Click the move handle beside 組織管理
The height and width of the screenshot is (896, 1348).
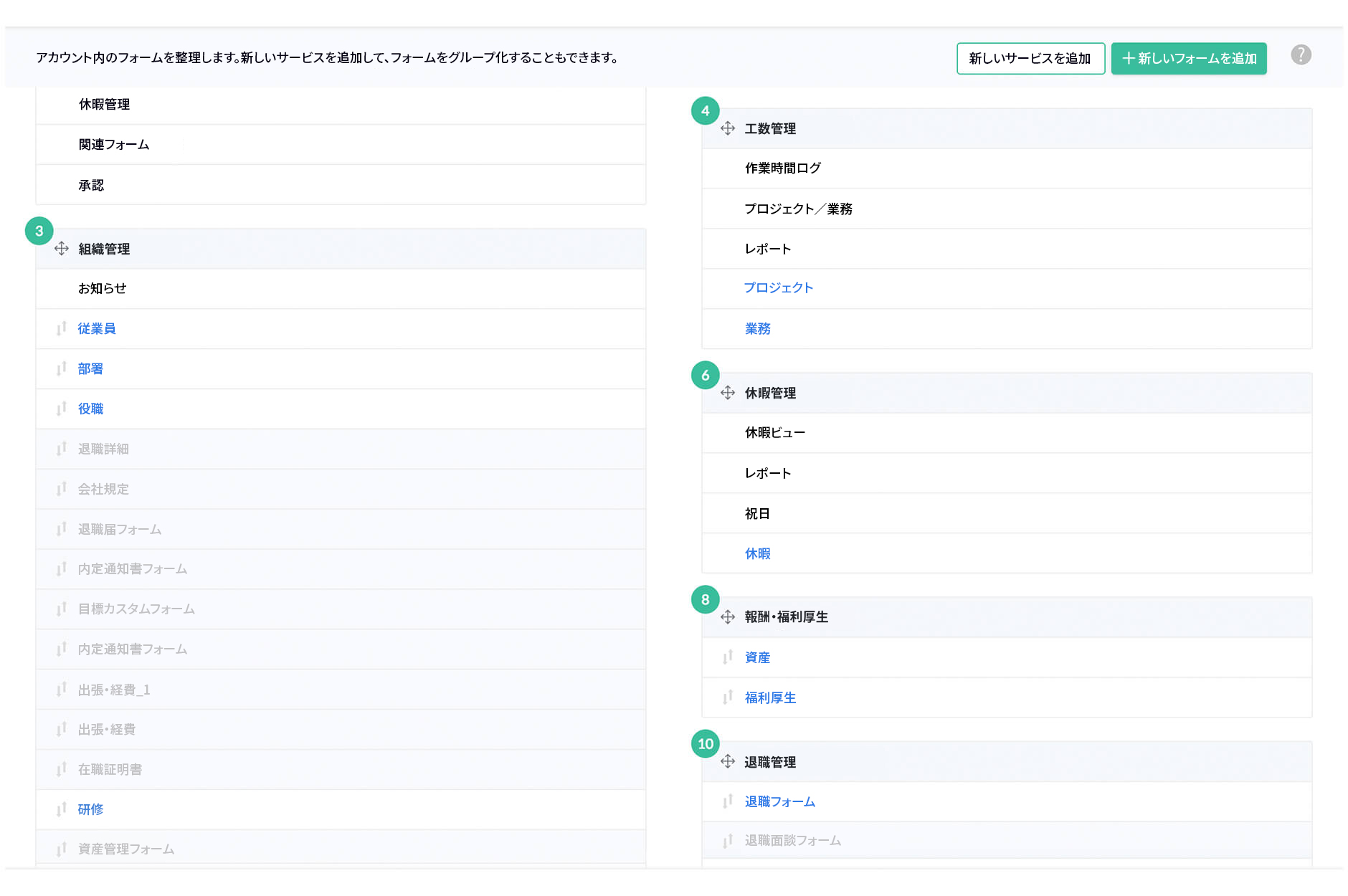pos(62,249)
